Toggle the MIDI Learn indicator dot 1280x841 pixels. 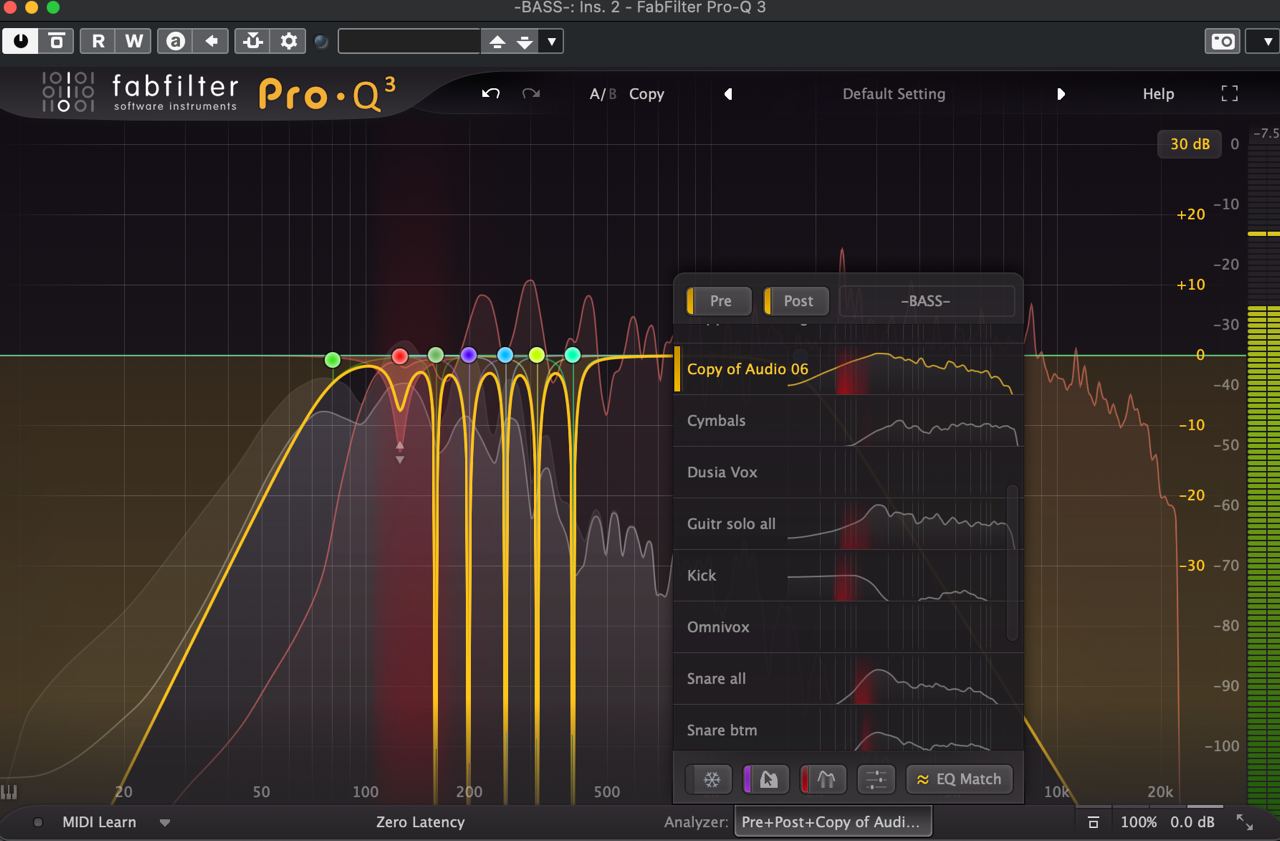38,823
